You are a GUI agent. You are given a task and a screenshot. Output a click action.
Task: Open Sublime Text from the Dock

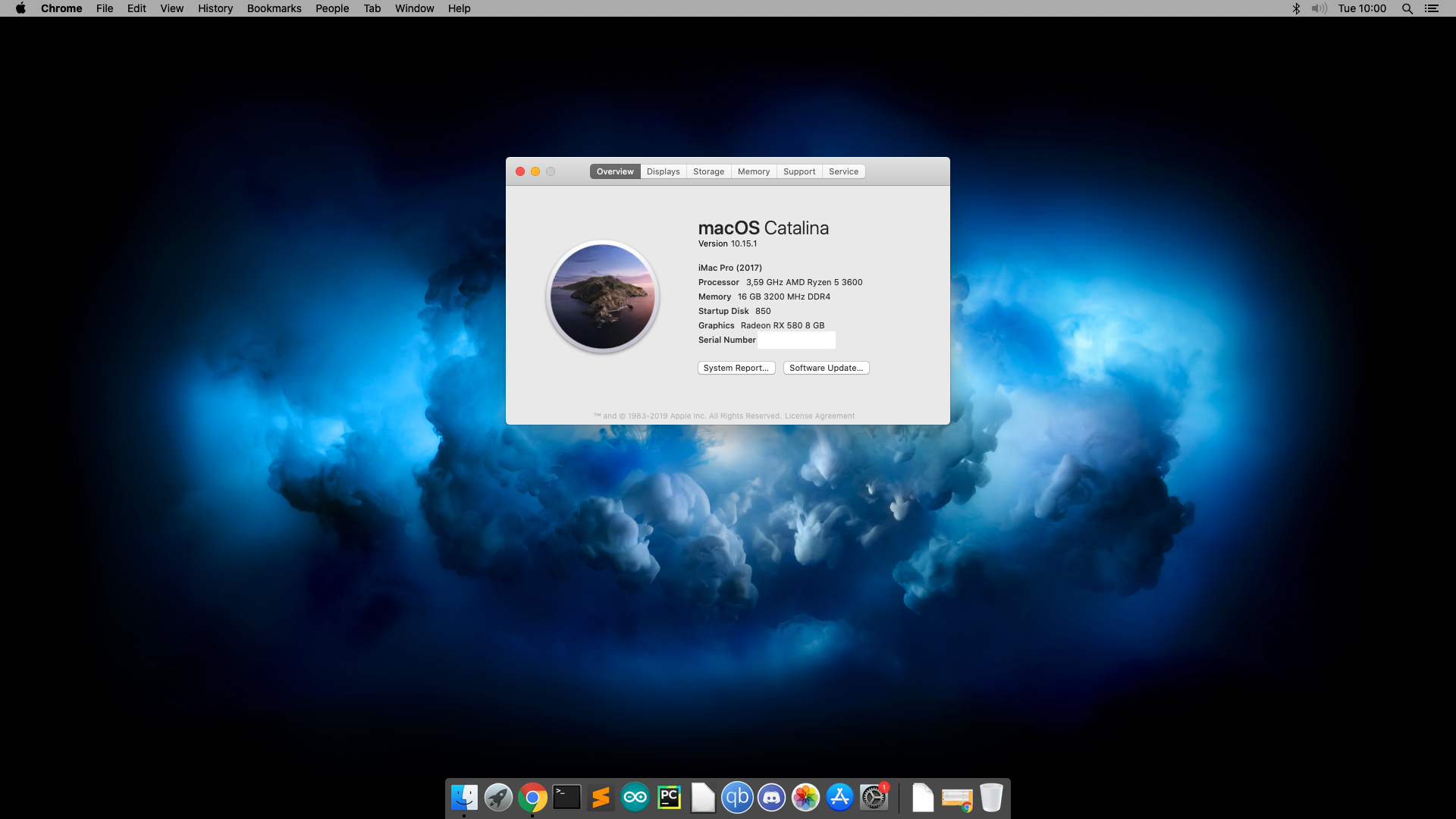point(601,798)
